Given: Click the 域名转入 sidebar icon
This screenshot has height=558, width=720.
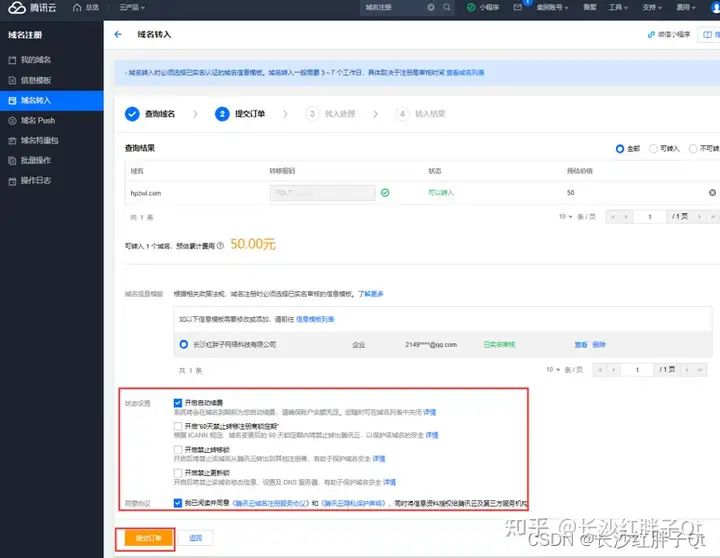Looking at the screenshot, I should 12,101.
